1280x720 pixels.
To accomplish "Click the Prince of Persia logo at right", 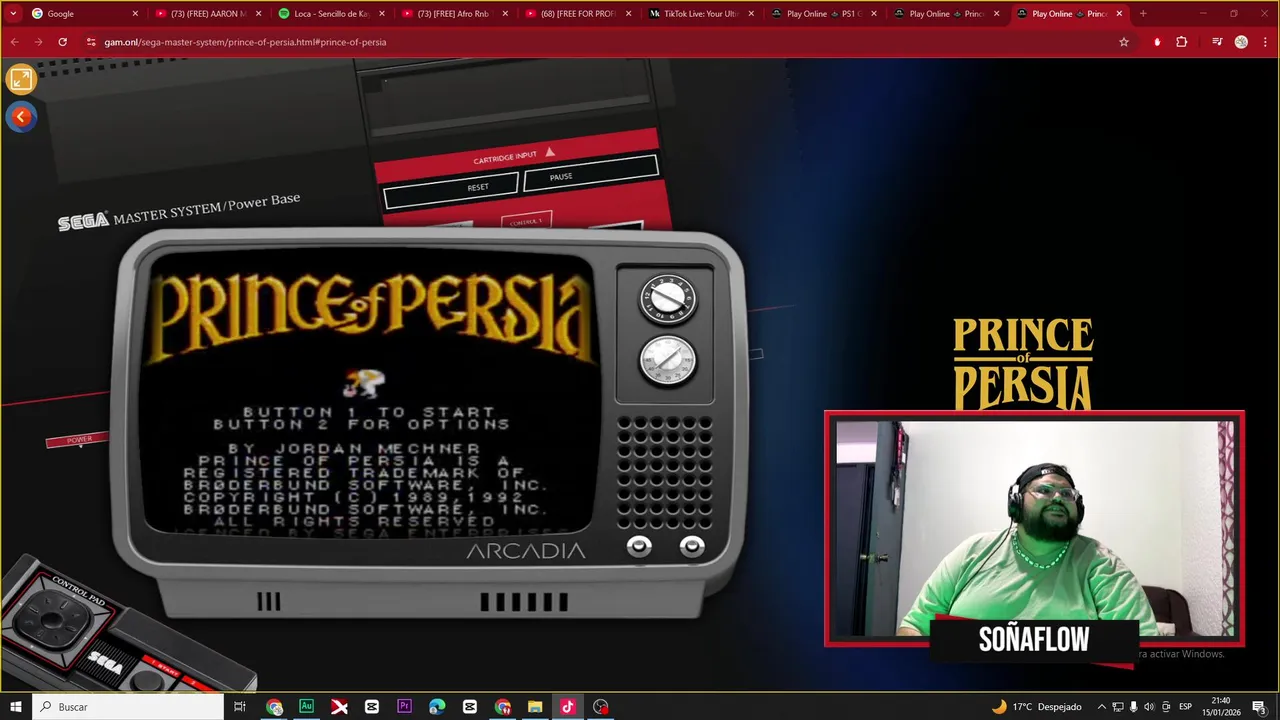I will pyautogui.click(x=1023, y=364).
